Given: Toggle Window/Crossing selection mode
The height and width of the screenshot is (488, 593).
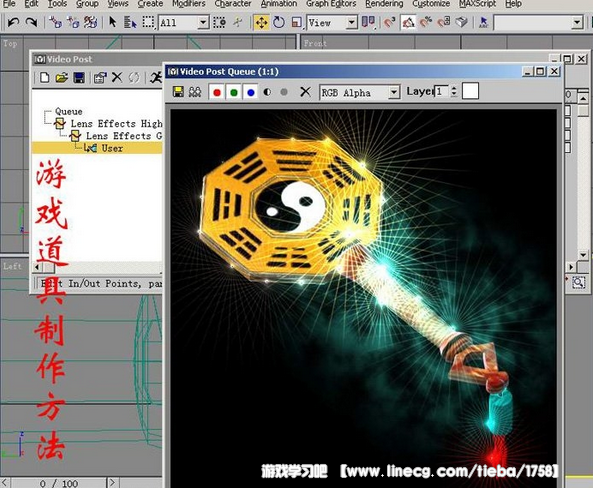Looking at the screenshot, I should click(x=219, y=22).
